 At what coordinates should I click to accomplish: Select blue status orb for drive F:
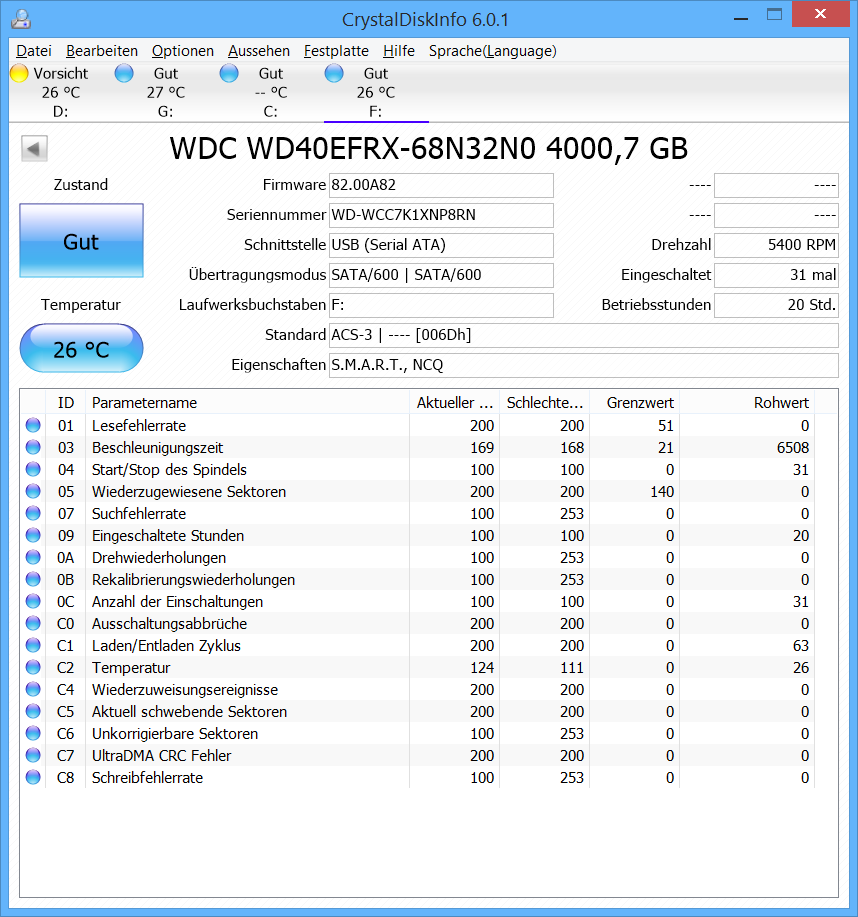(334, 73)
